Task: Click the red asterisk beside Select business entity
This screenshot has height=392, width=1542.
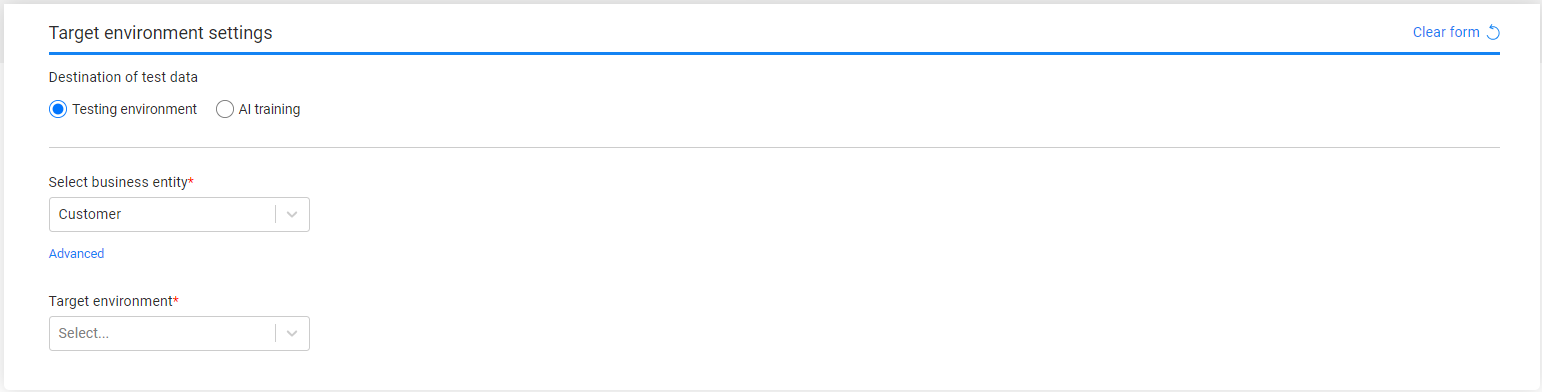Action: pyautogui.click(x=191, y=180)
